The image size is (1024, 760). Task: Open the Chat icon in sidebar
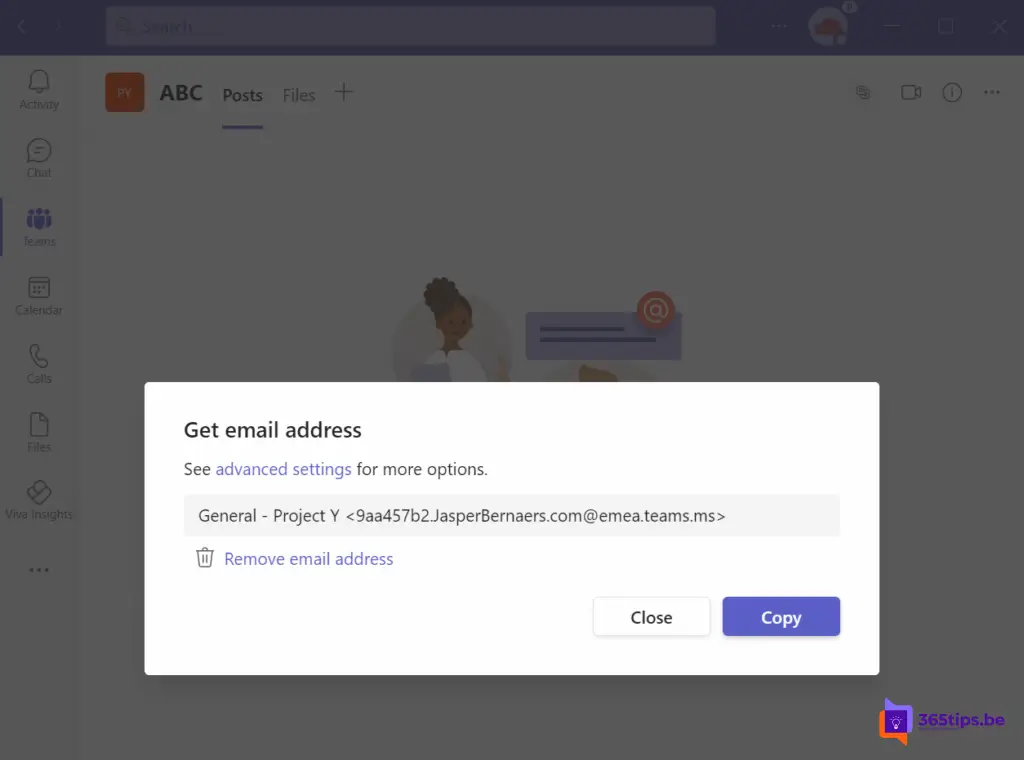[39, 151]
